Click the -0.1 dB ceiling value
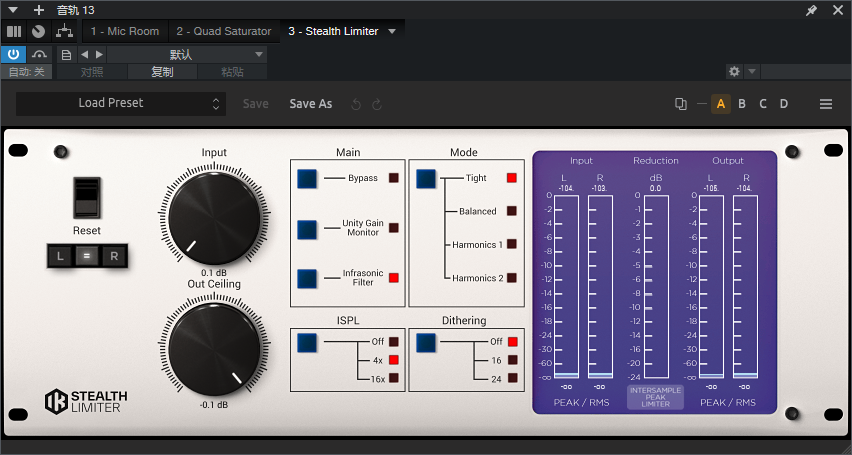 (x=214, y=405)
